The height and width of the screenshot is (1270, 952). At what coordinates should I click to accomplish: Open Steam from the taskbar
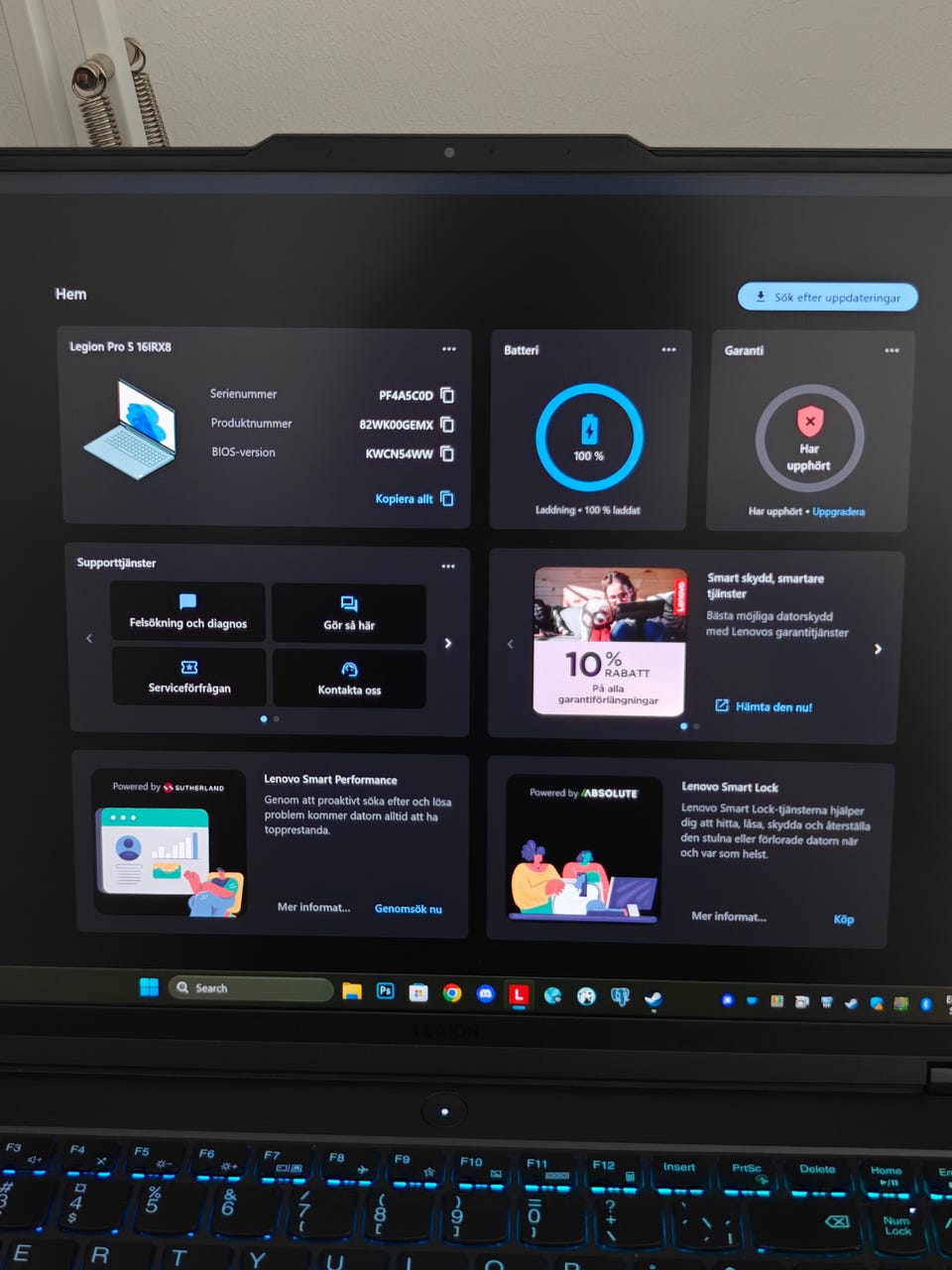pos(654,999)
